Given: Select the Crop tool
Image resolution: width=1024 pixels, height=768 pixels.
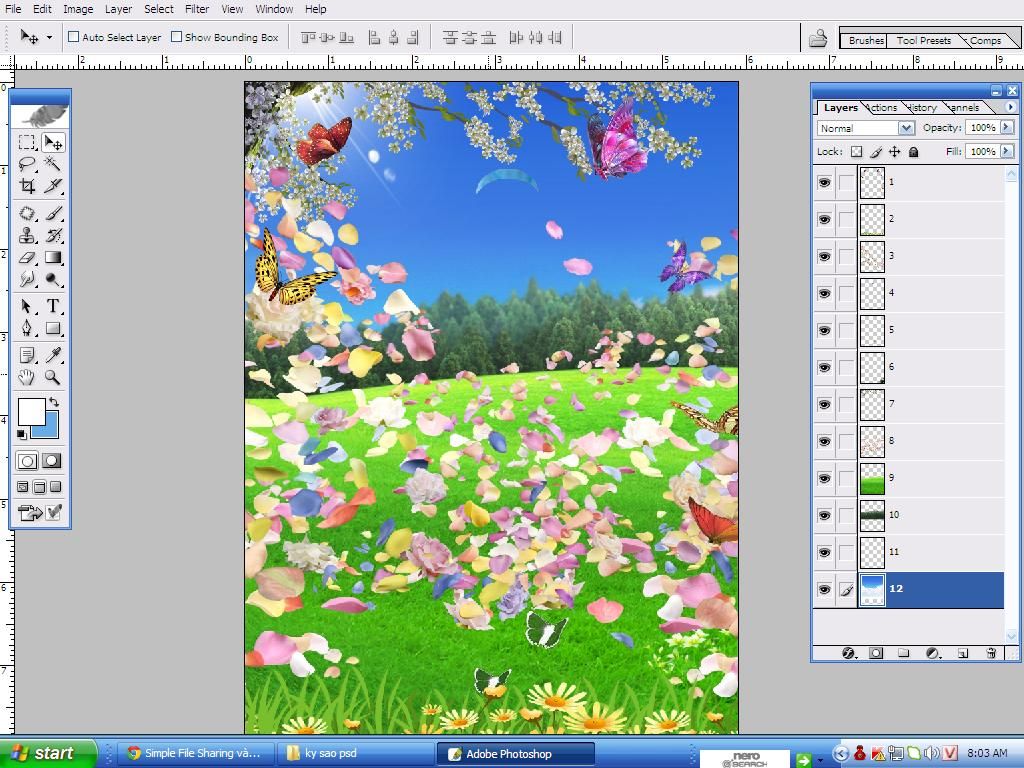Looking at the screenshot, I should click(x=27, y=186).
